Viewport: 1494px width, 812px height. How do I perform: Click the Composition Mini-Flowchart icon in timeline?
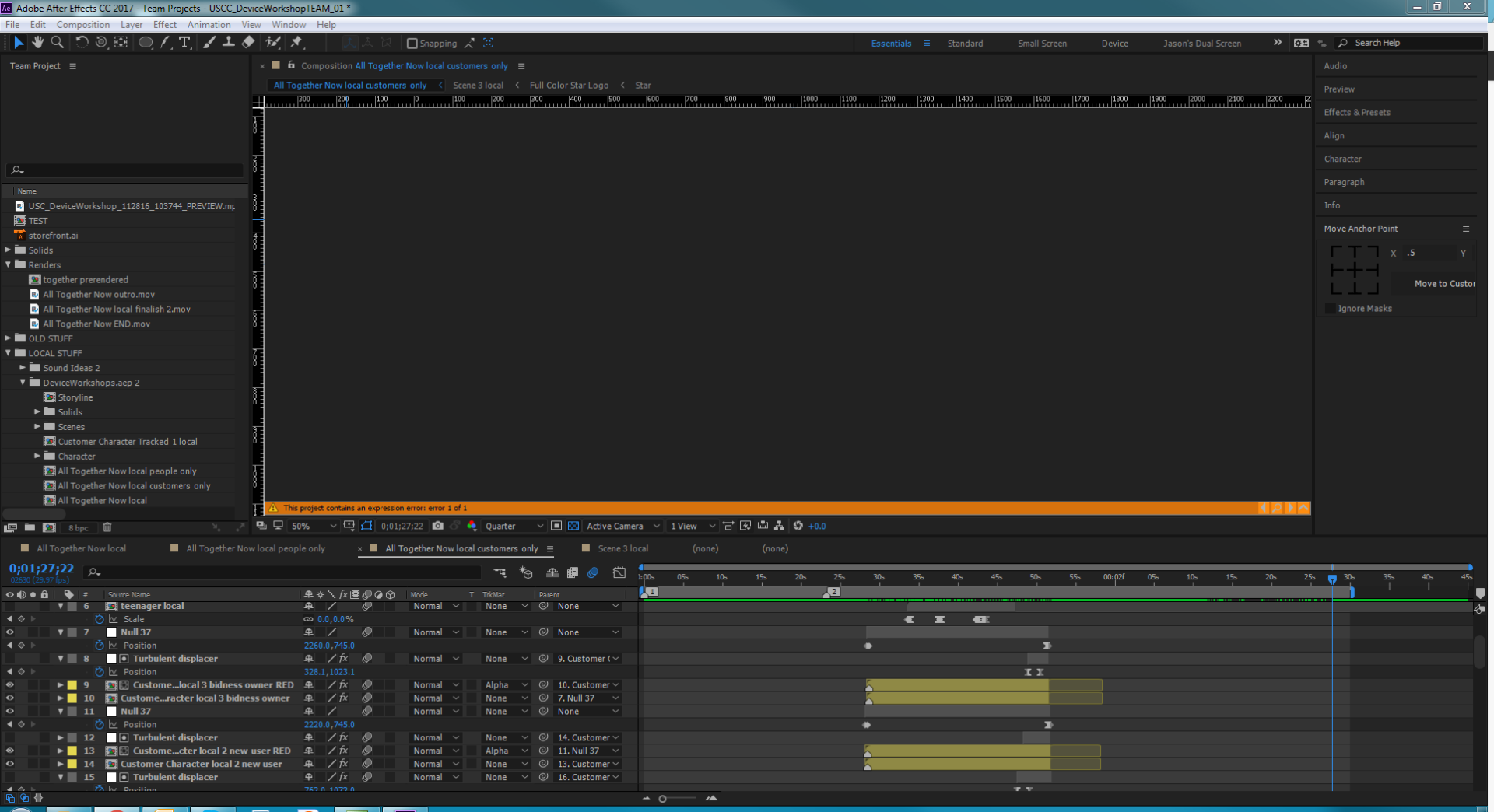500,573
